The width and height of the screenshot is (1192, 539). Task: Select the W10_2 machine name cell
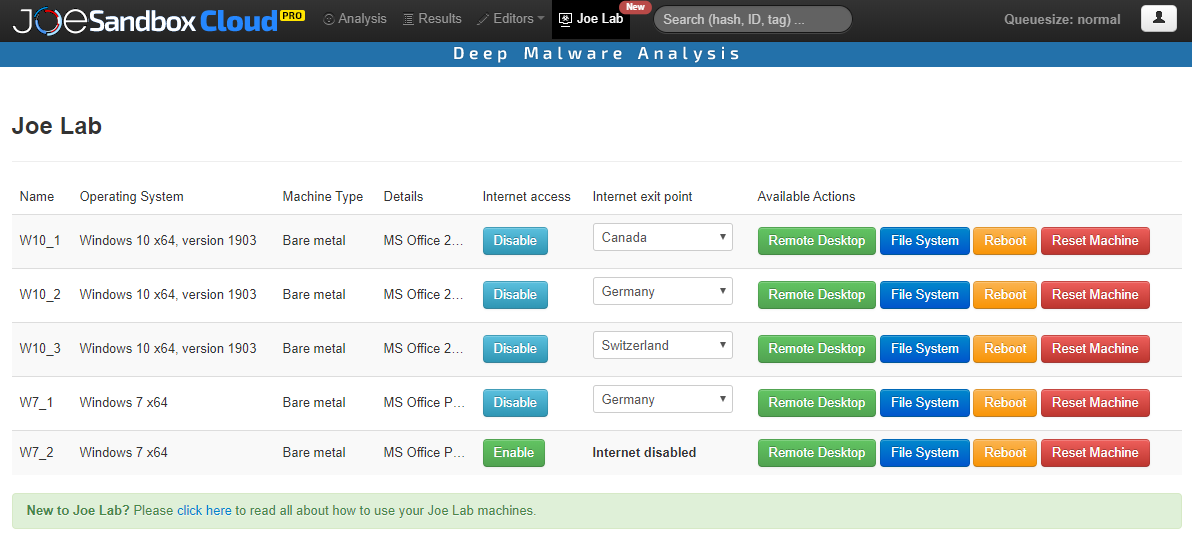(40, 295)
